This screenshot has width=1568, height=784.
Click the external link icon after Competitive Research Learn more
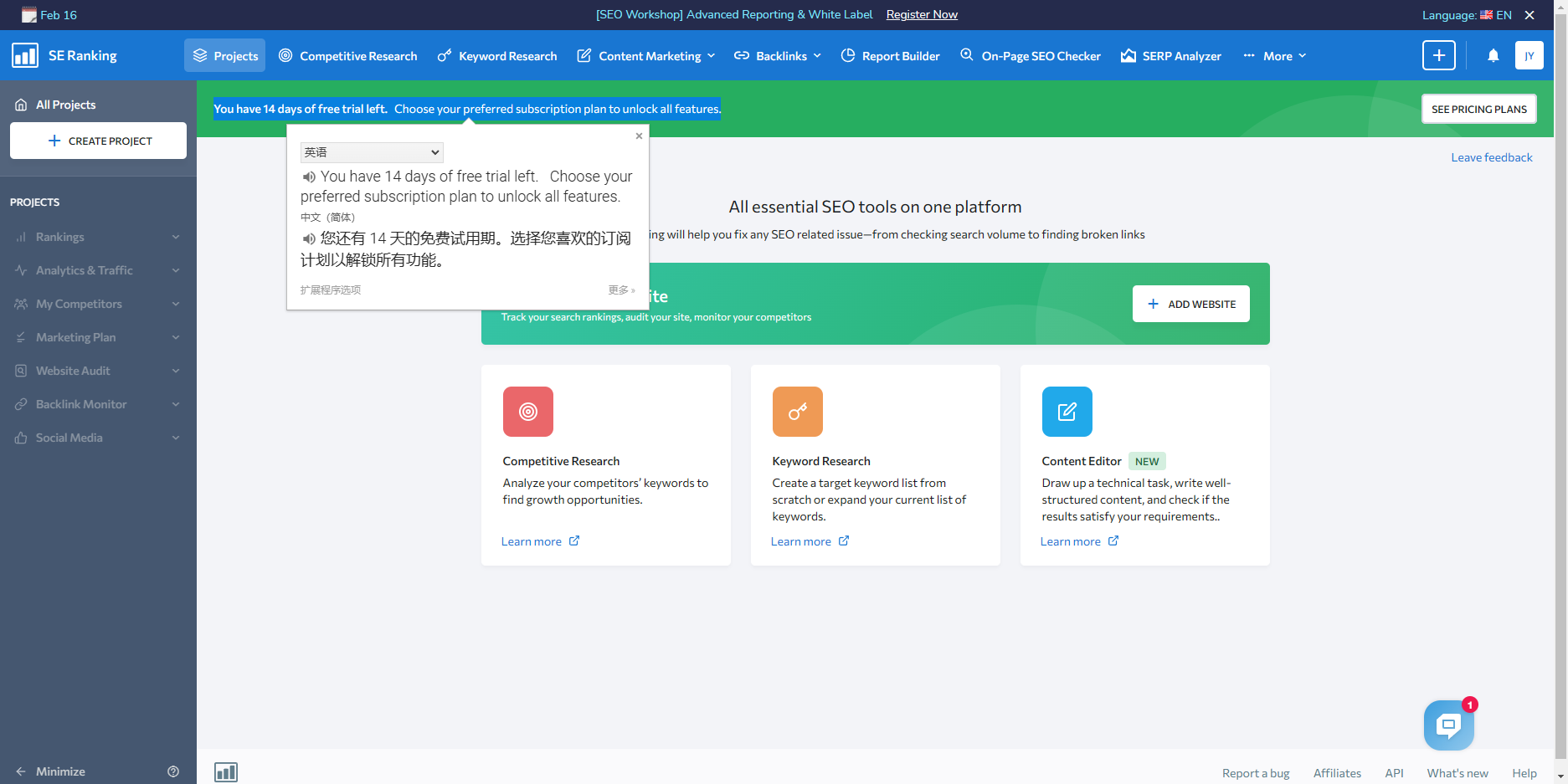pos(574,541)
